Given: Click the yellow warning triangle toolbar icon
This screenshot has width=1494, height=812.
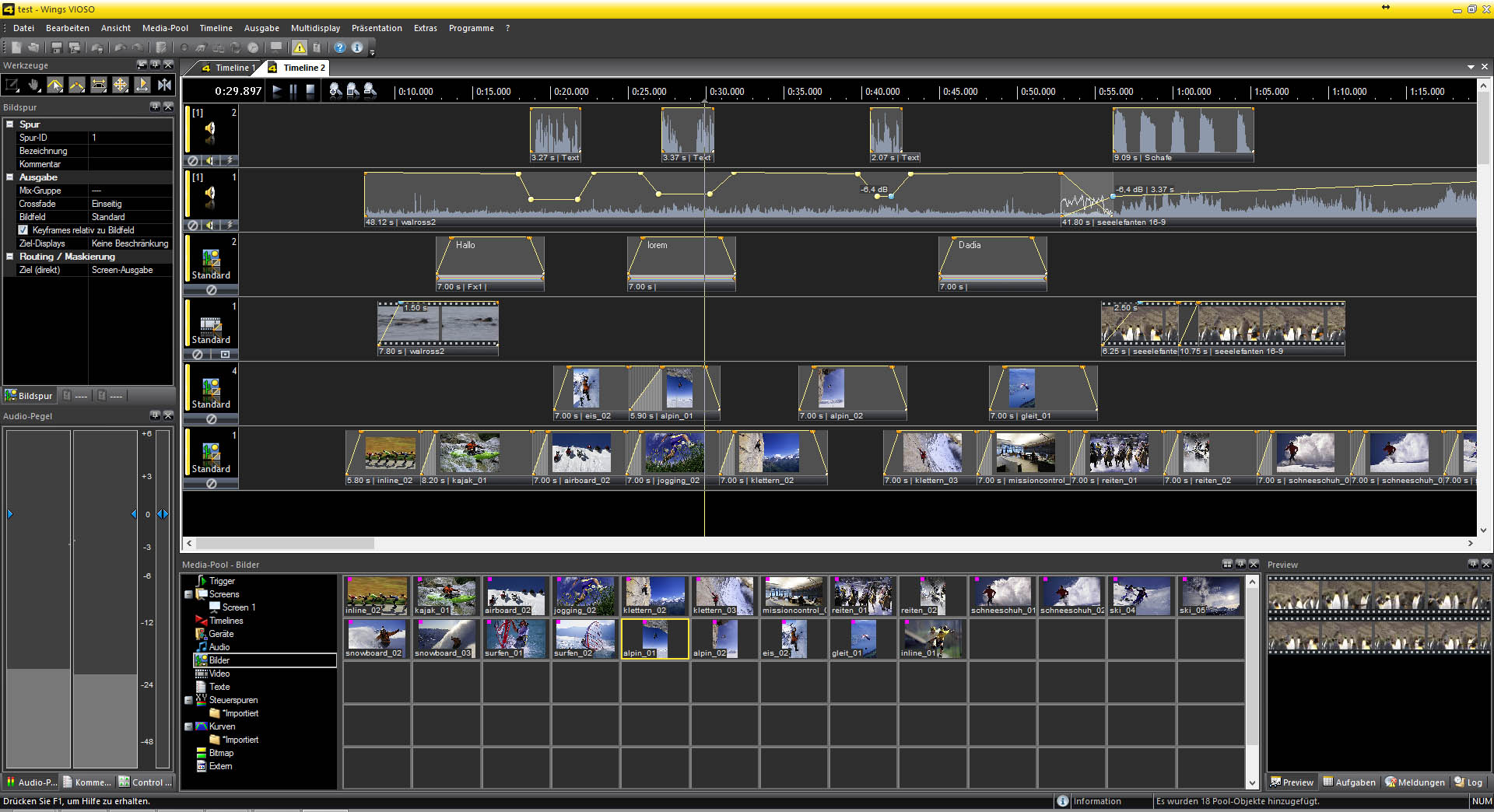Looking at the screenshot, I should pyautogui.click(x=300, y=47).
